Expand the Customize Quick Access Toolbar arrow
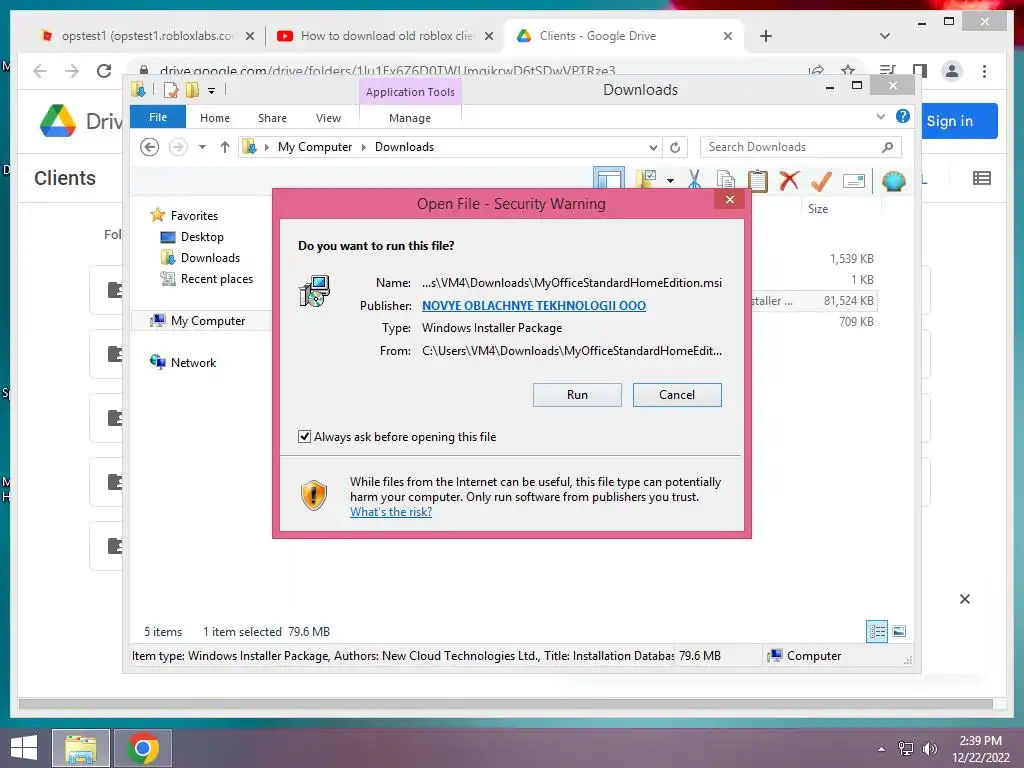This screenshot has width=1024, height=768. [212, 91]
